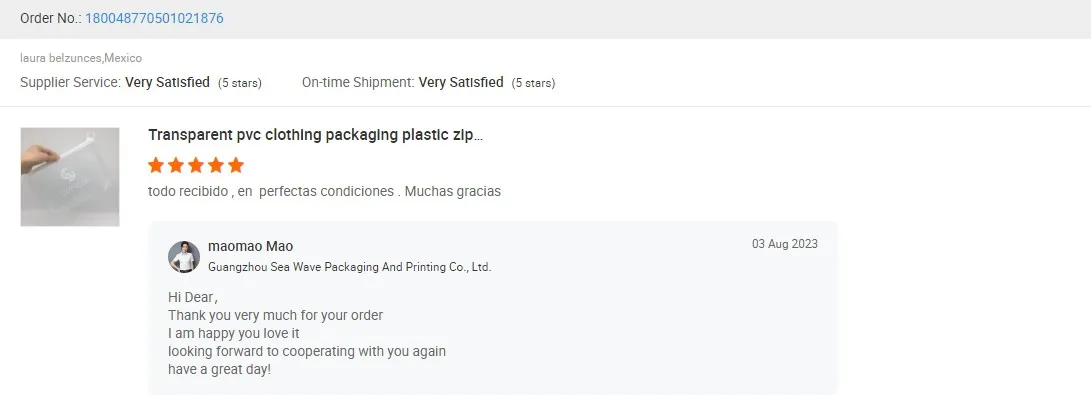Click the "Order No.:" label
The image size is (1091, 400).
(51, 18)
